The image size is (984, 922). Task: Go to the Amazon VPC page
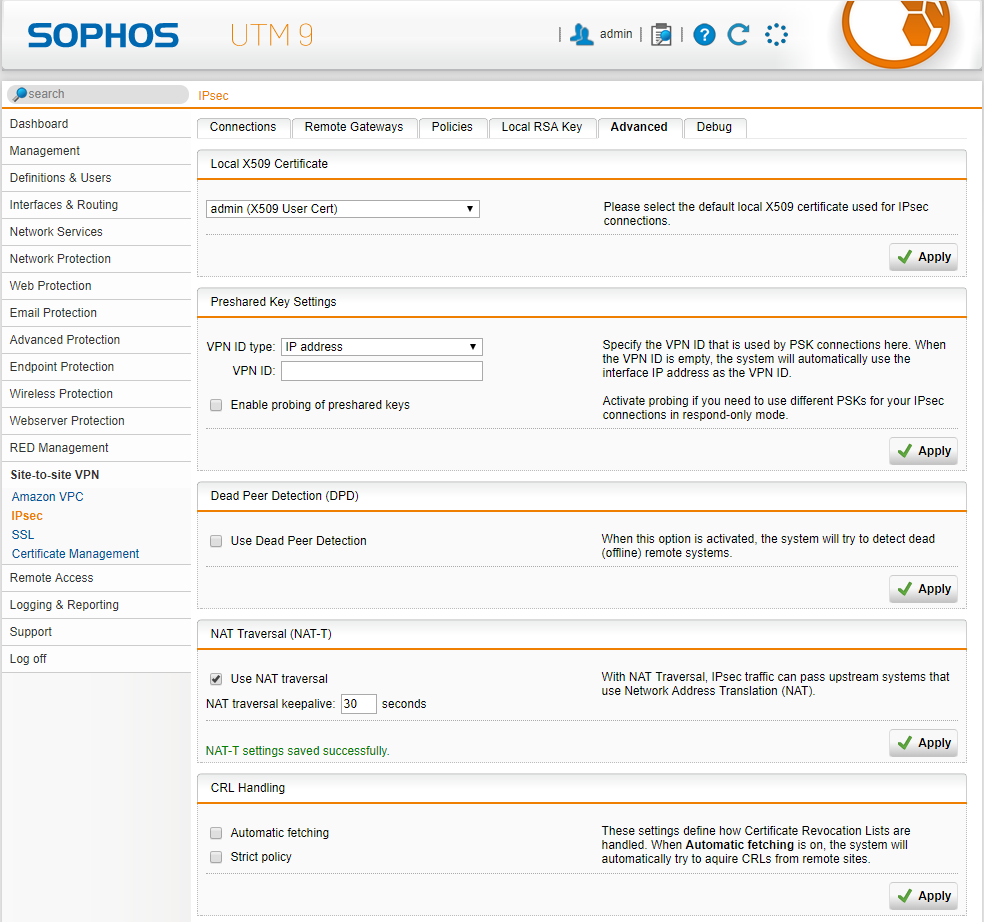(x=48, y=497)
